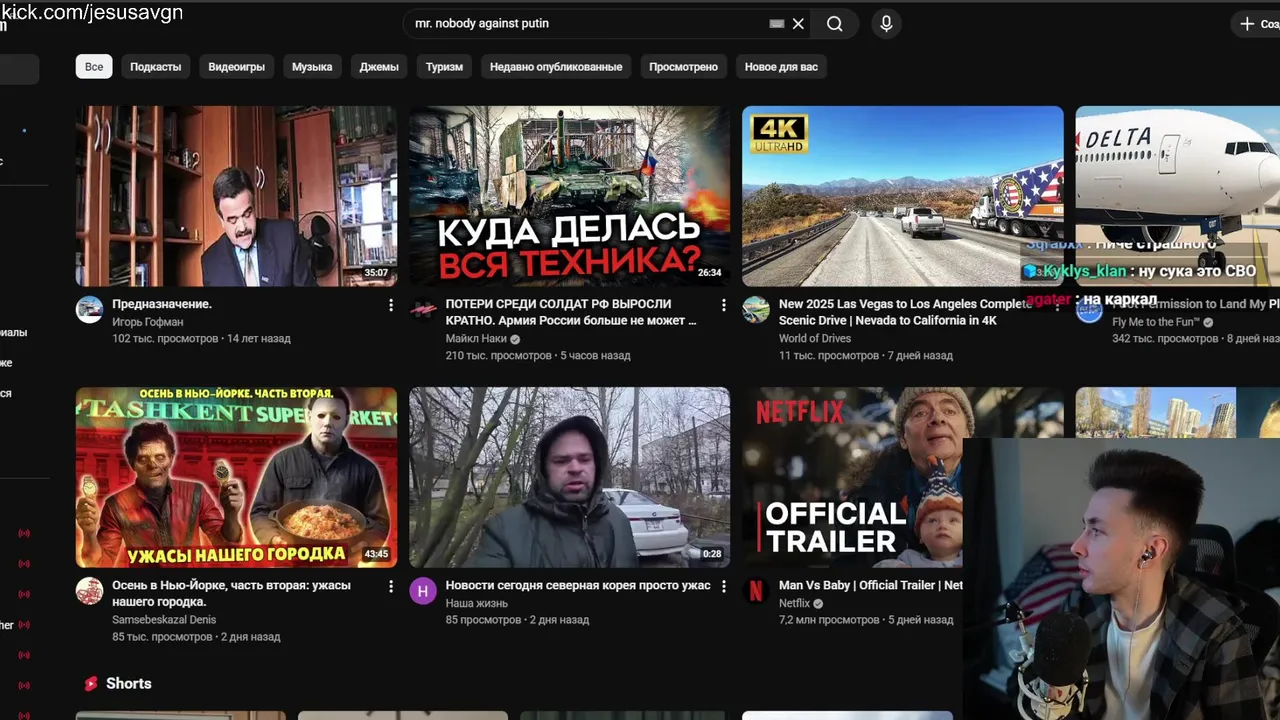Open New 2025 Las Vegas to Los Angeles title
Viewport: 1280px width, 720px height.
pyautogui.click(x=905, y=312)
